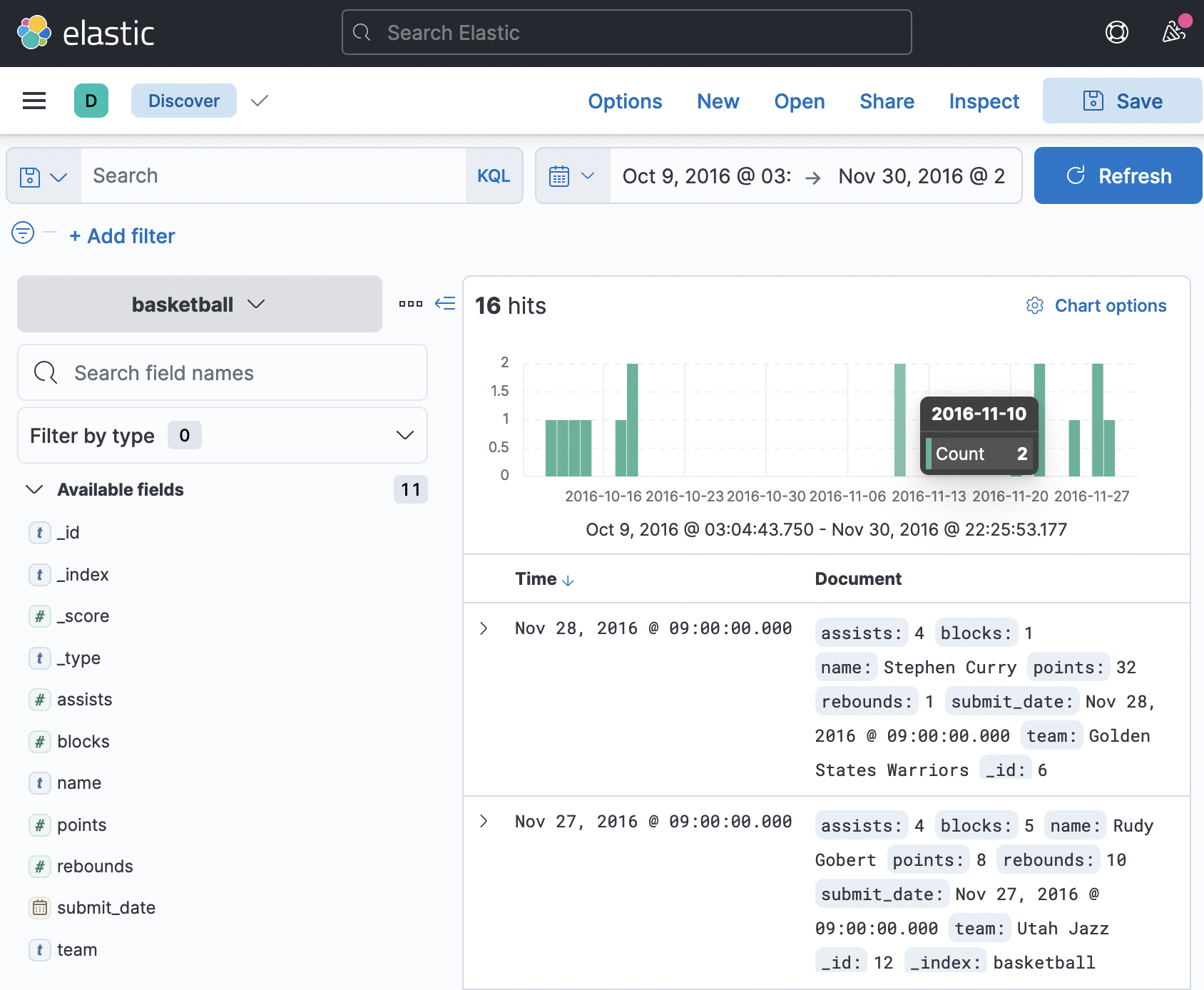Click the D space avatar
Viewport: 1204px width, 990px height.
[91, 101]
